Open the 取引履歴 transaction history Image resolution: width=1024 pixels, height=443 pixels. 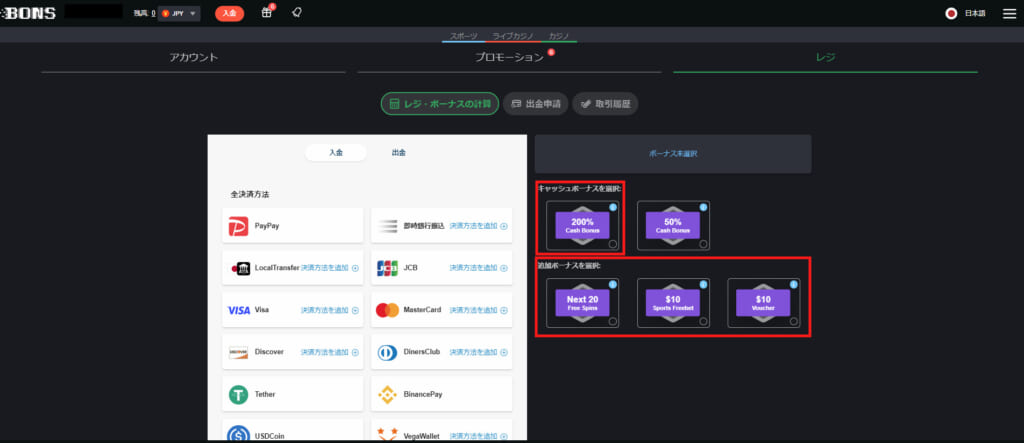pyautogui.click(x=605, y=104)
